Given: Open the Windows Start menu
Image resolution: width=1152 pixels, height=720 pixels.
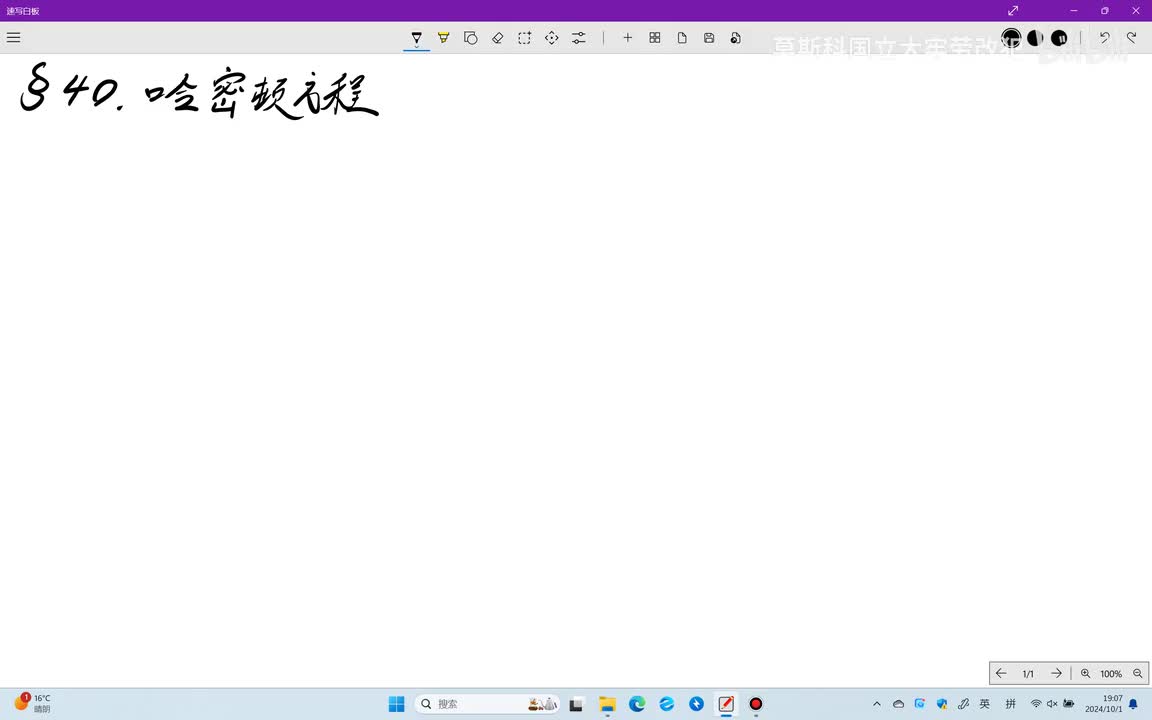Looking at the screenshot, I should tap(397, 704).
